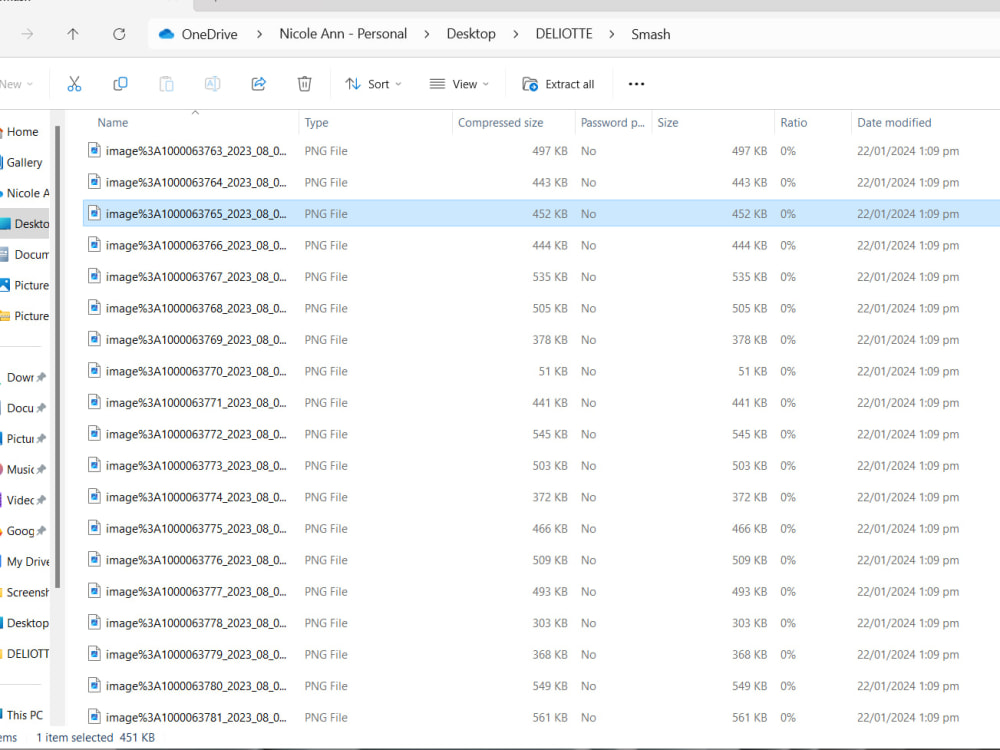Screen dimensions: 1000x750
Task: Sort by Name column header
Action: pos(113,122)
